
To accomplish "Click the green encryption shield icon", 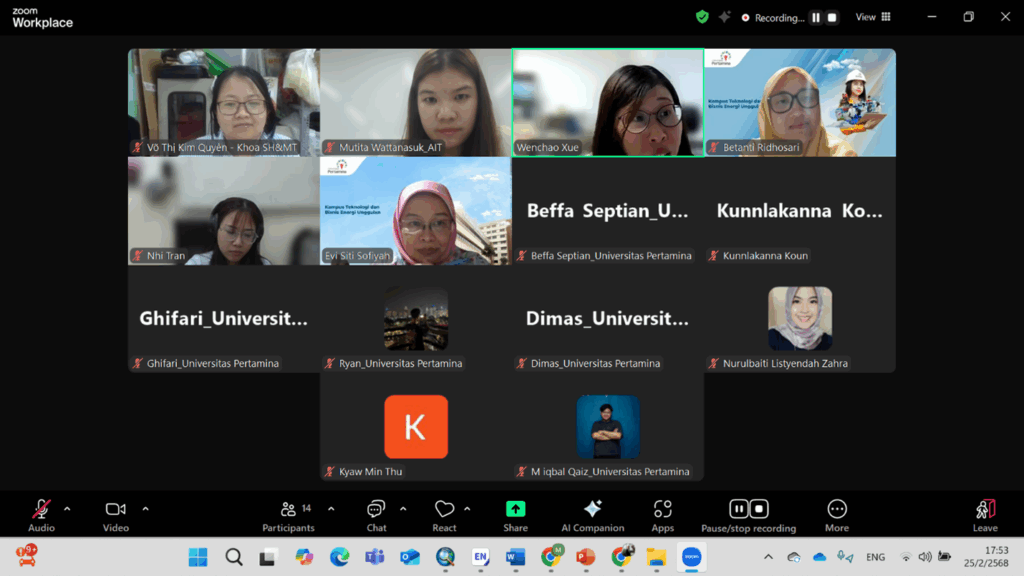I will [702, 17].
